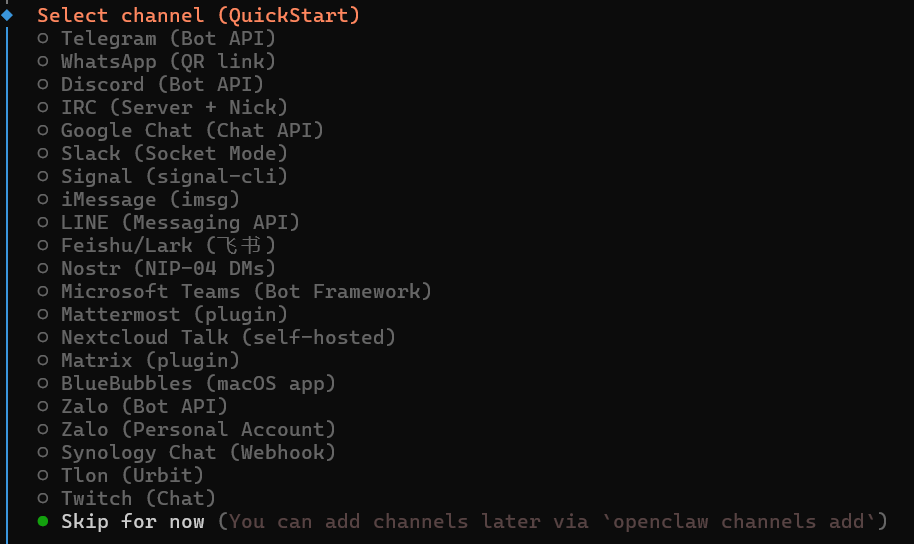Pick the IRC (Server + Nick) option

[x=174, y=108]
